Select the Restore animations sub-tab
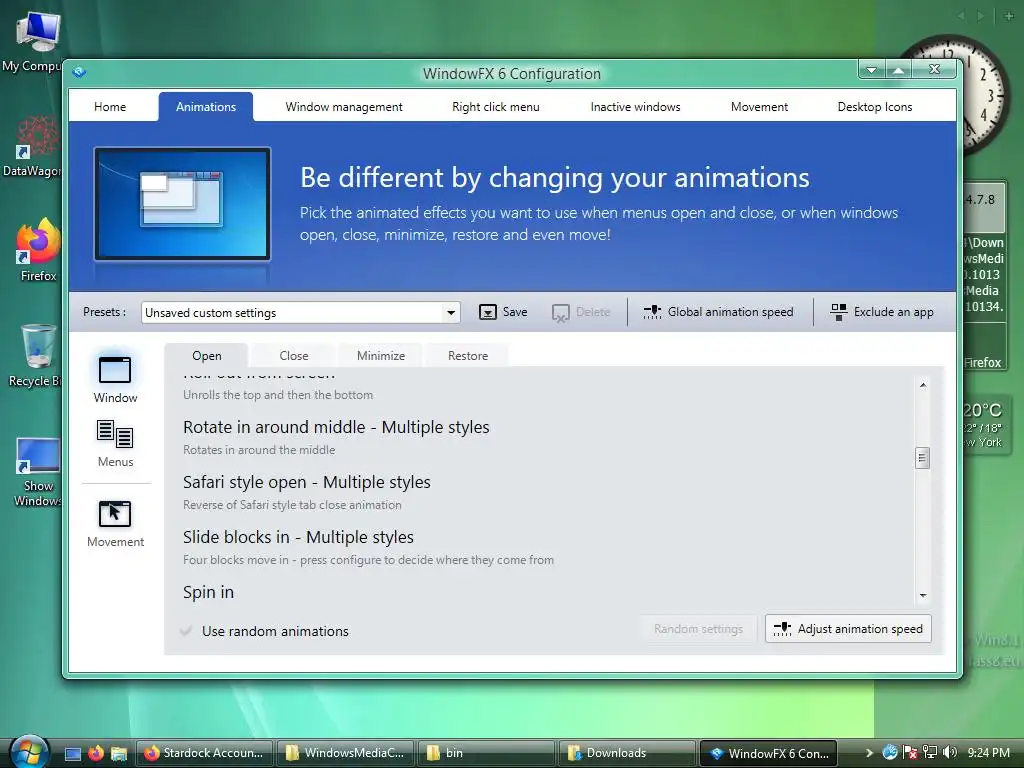 [x=468, y=355]
